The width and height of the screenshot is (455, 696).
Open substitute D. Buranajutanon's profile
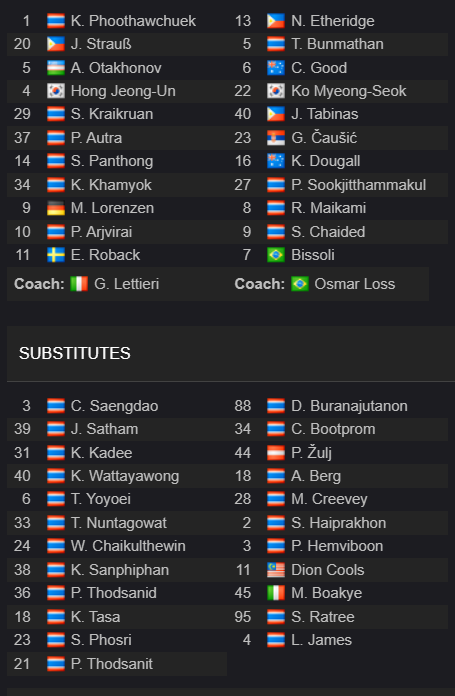[349, 406]
